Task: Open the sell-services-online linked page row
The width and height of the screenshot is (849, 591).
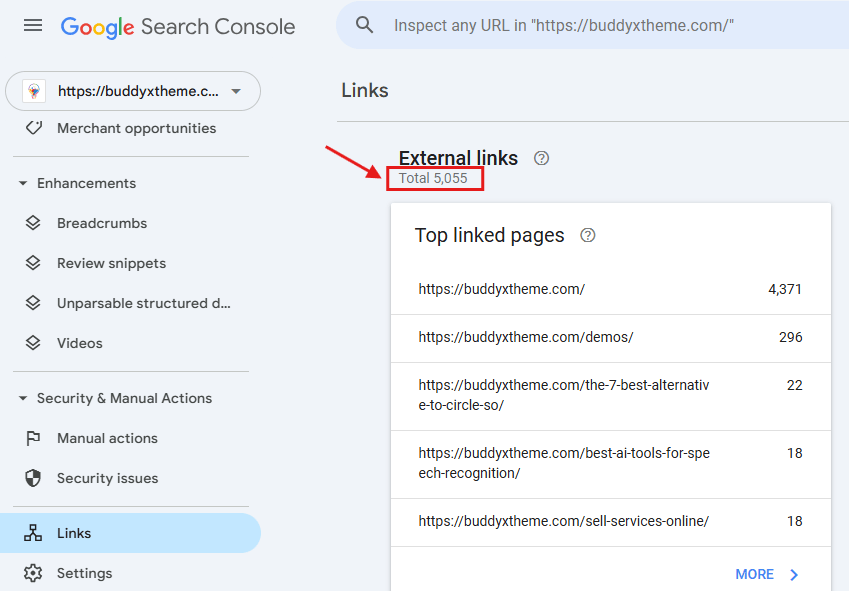Action: pyautogui.click(x=611, y=522)
